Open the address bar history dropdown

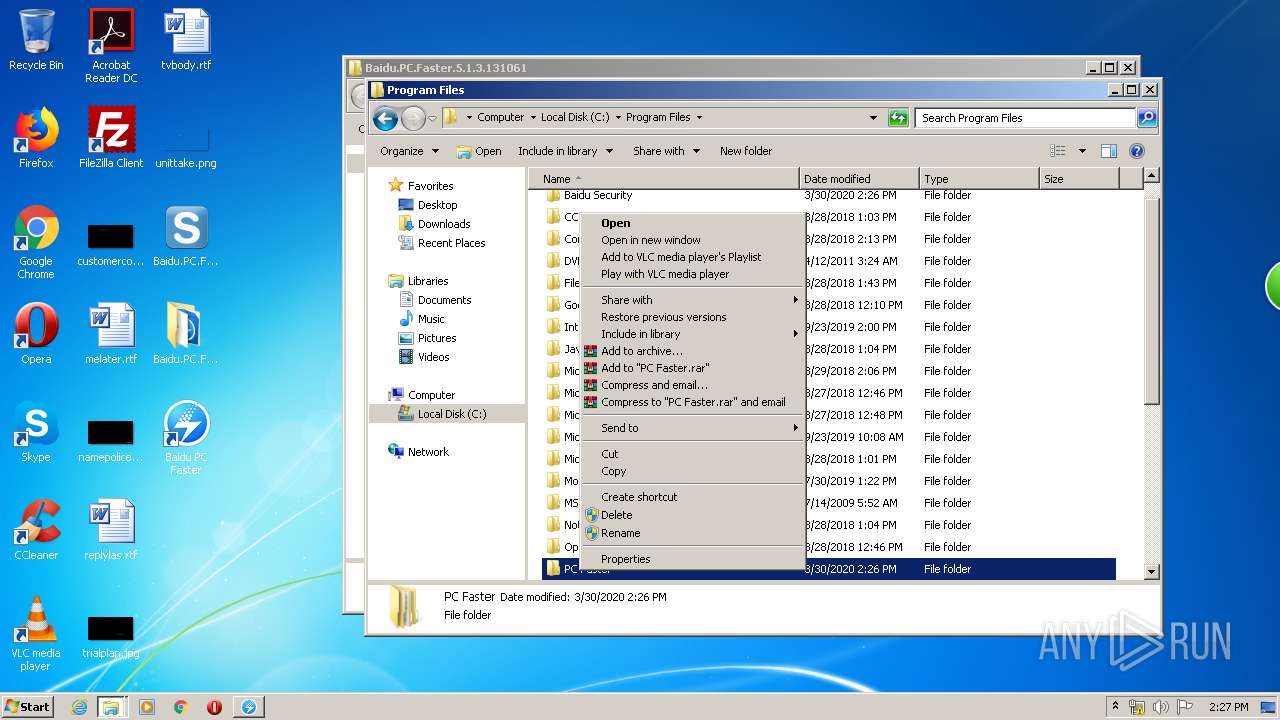pos(874,118)
